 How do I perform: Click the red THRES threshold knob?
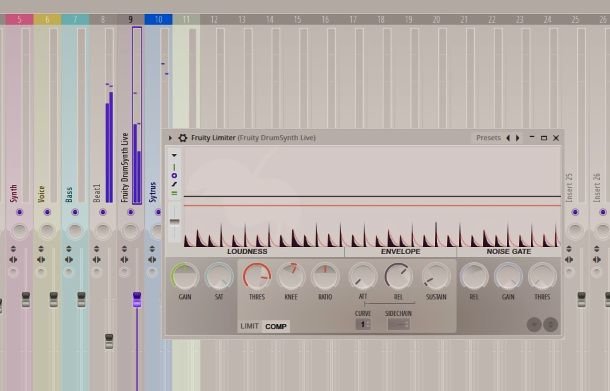point(257,276)
